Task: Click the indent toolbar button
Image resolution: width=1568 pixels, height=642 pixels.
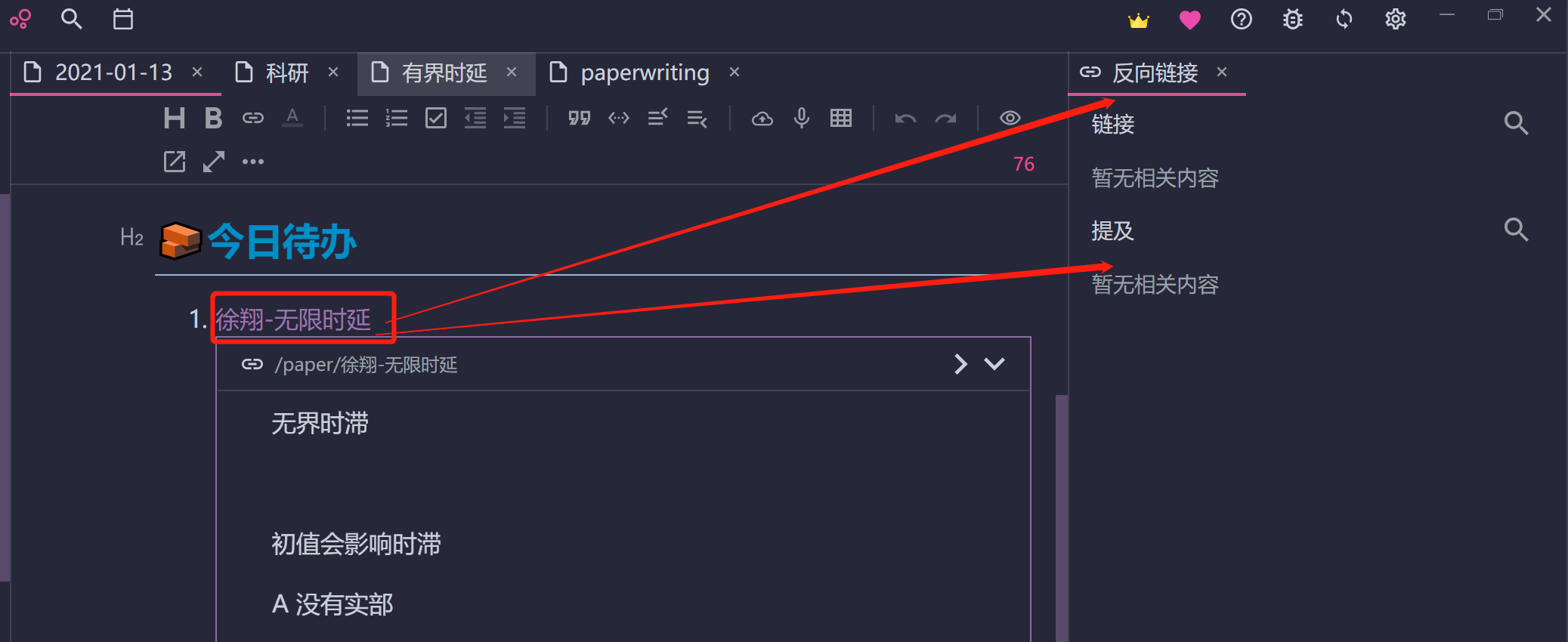Action: pyautogui.click(x=515, y=118)
